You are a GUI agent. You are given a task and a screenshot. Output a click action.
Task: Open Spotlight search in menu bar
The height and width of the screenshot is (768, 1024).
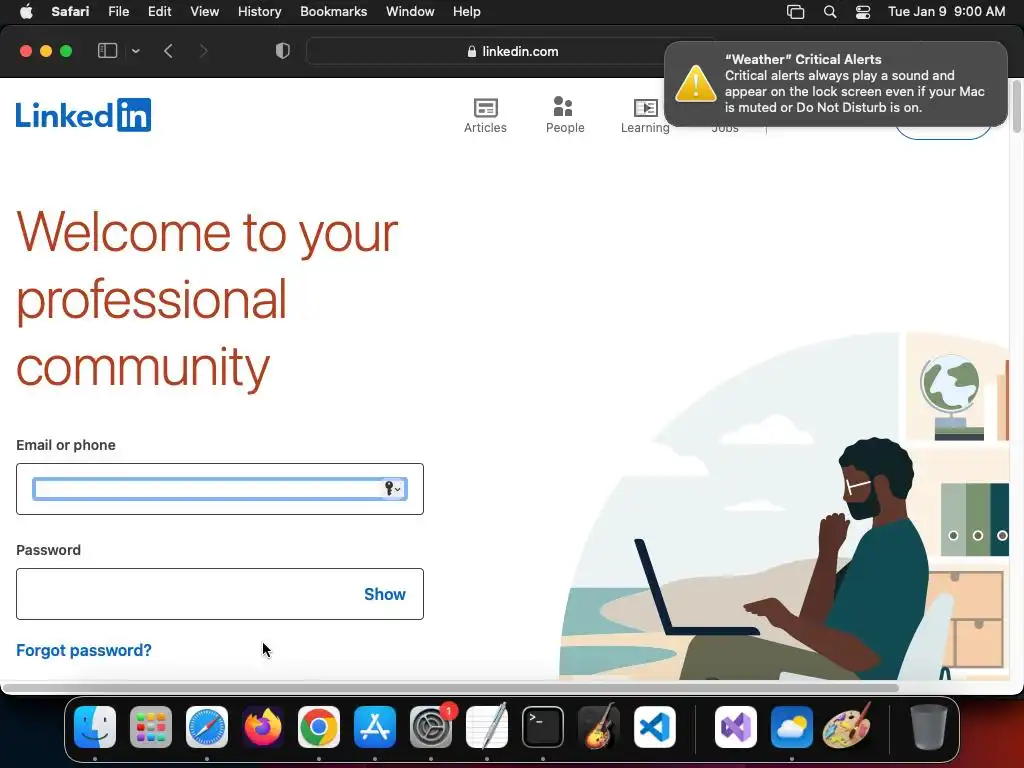tap(830, 12)
